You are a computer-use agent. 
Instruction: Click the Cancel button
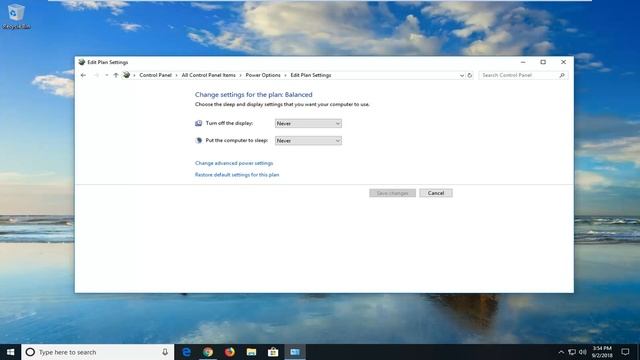436,193
